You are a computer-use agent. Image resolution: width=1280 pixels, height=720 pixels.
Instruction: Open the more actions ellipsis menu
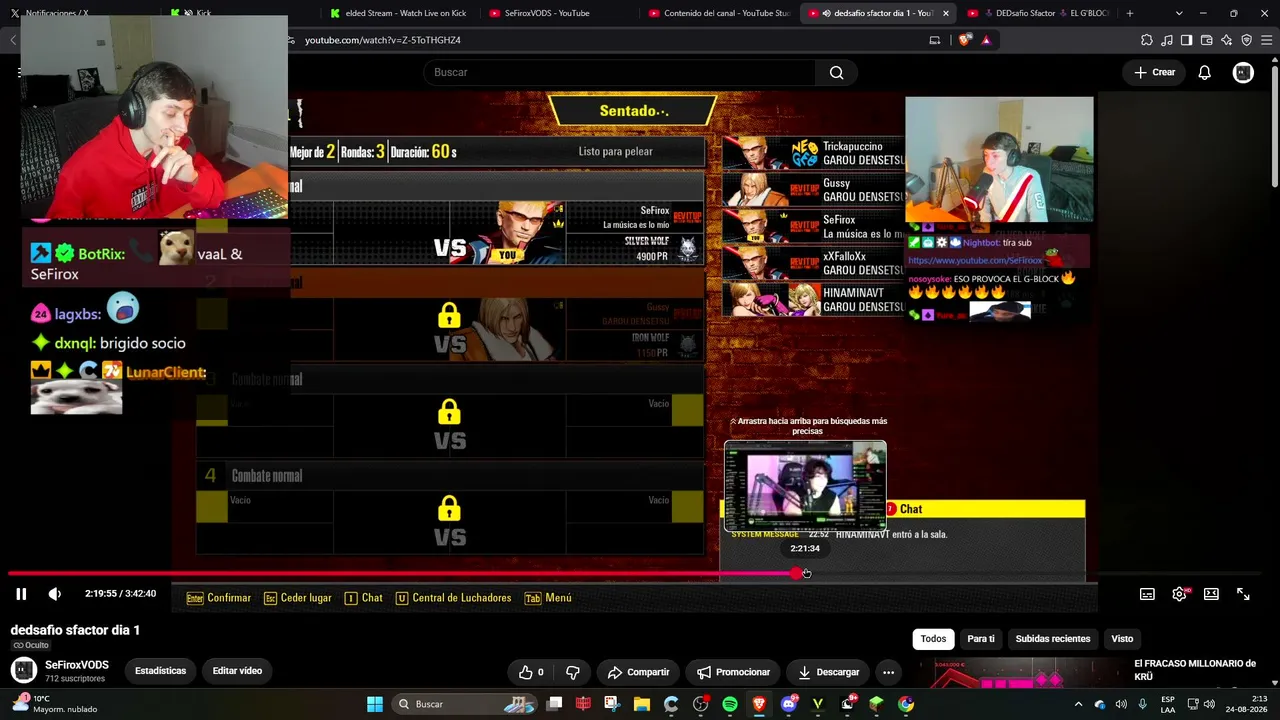pos(888,672)
